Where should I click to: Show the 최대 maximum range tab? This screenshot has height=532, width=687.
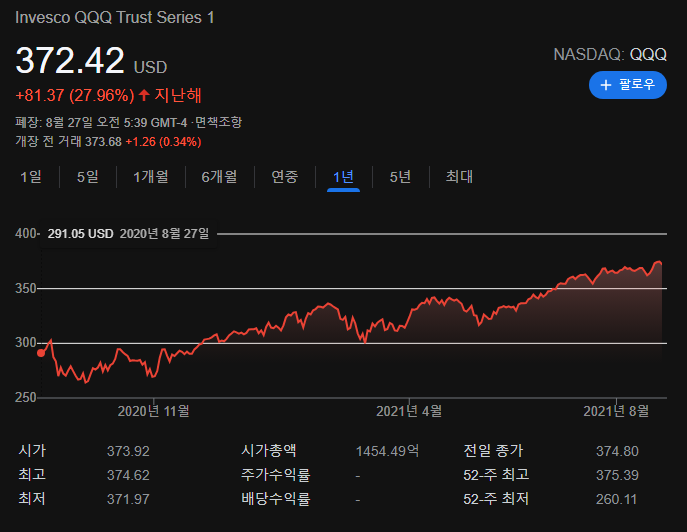click(x=459, y=177)
